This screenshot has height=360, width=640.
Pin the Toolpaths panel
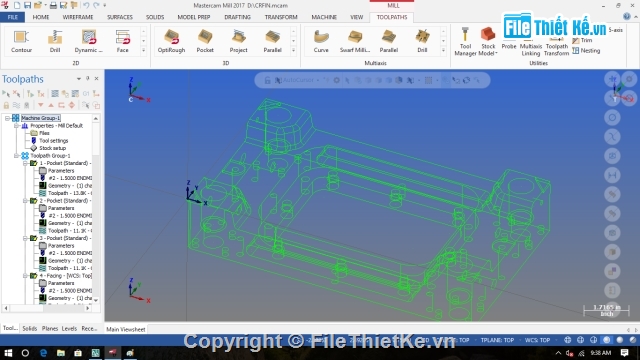tap(87, 78)
